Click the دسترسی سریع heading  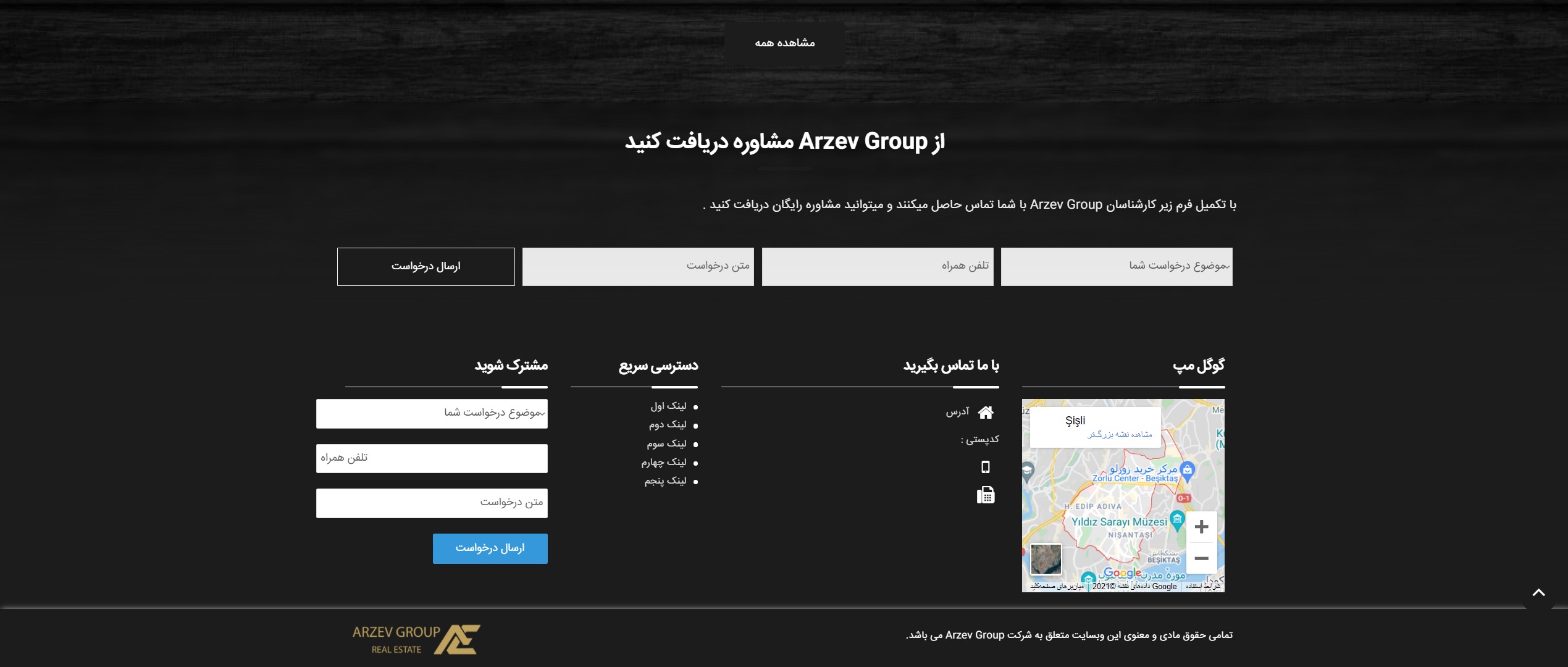coord(658,366)
